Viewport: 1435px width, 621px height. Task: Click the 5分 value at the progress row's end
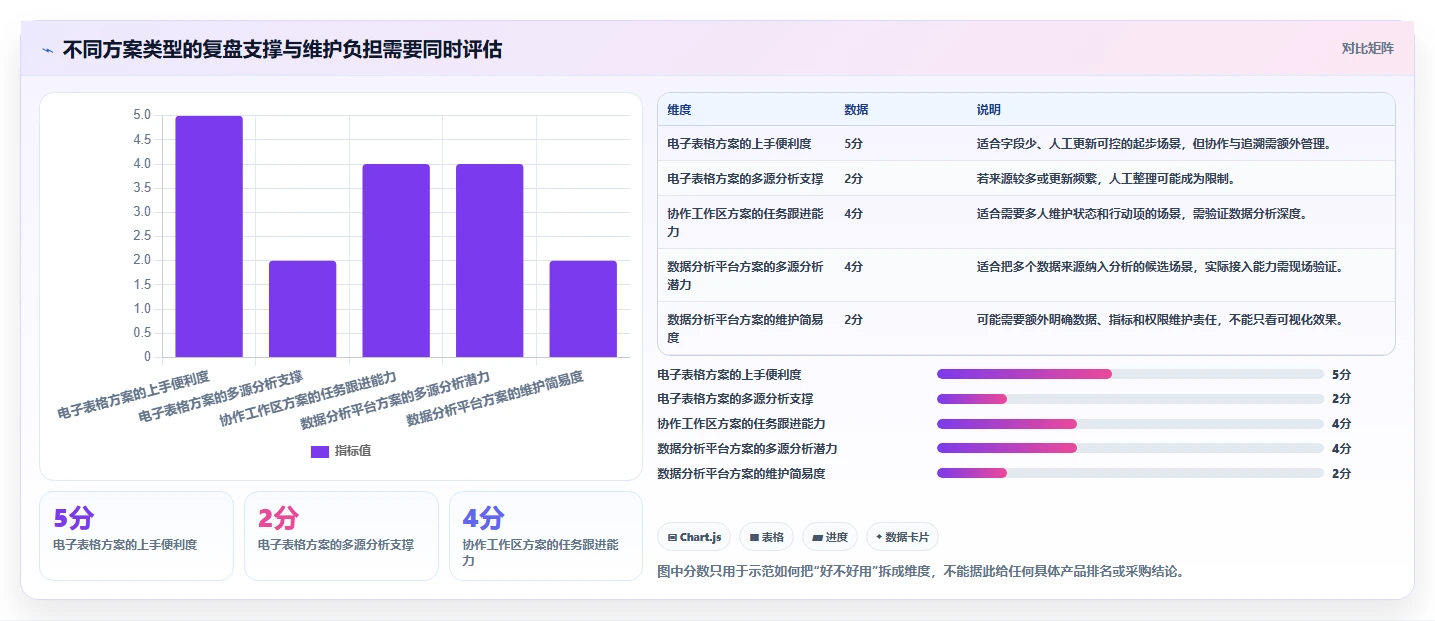coord(1341,375)
